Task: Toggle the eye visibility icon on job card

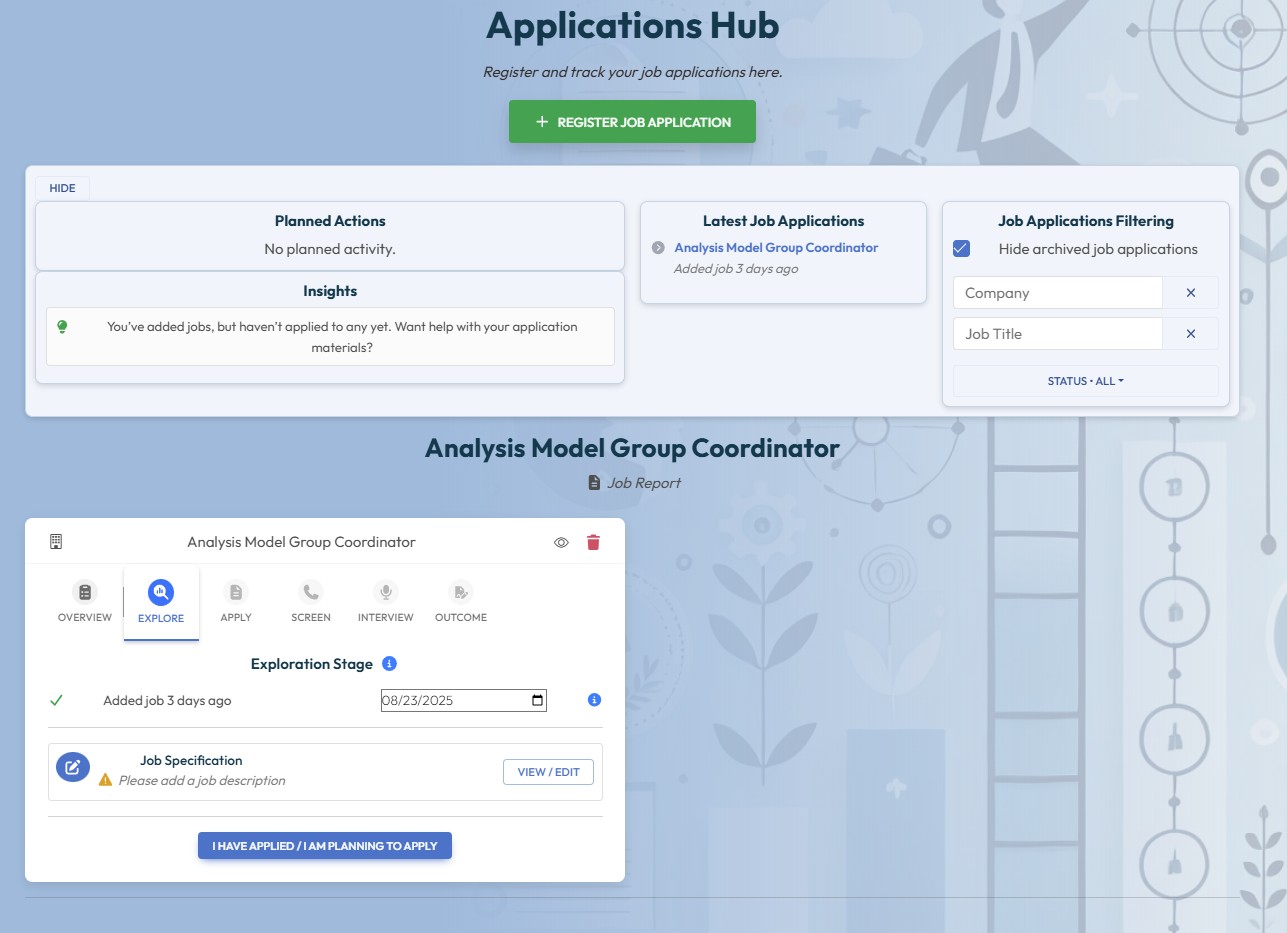Action: 561,542
